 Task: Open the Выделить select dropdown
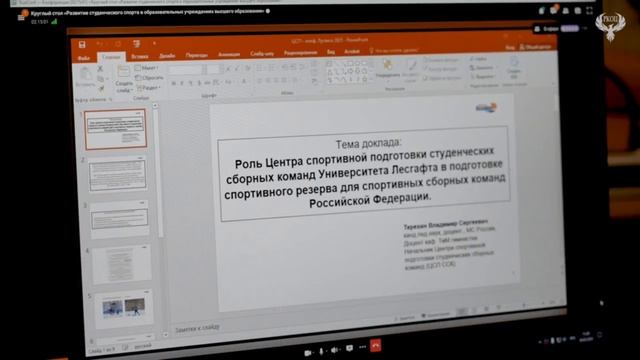coord(482,76)
